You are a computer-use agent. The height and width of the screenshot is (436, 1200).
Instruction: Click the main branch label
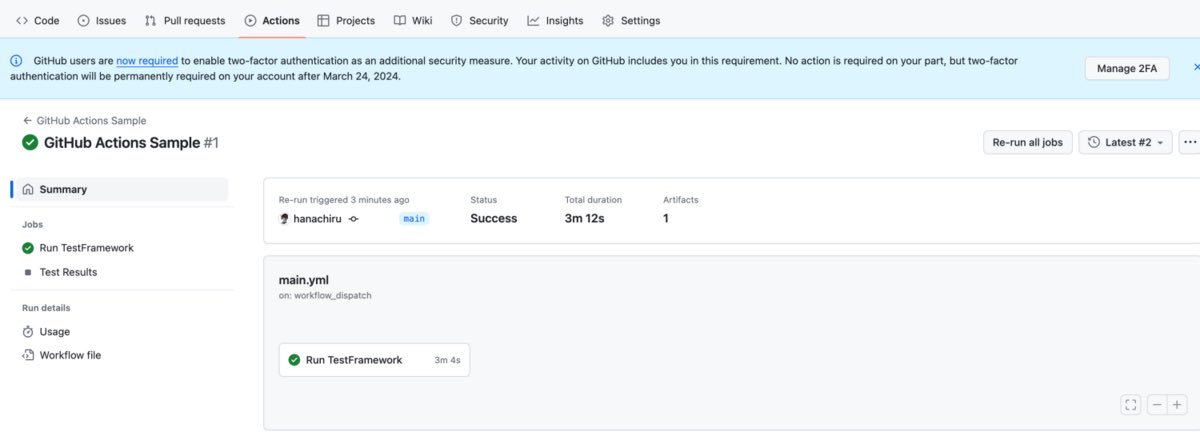pos(414,218)
